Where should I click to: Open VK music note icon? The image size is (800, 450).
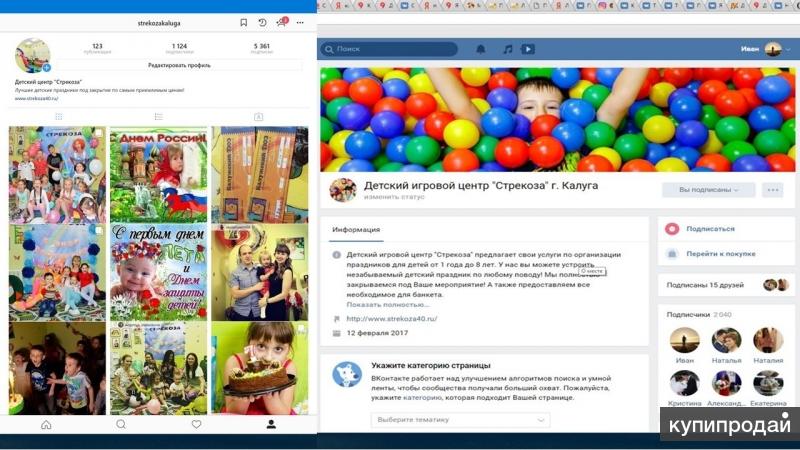pos(508,49)
